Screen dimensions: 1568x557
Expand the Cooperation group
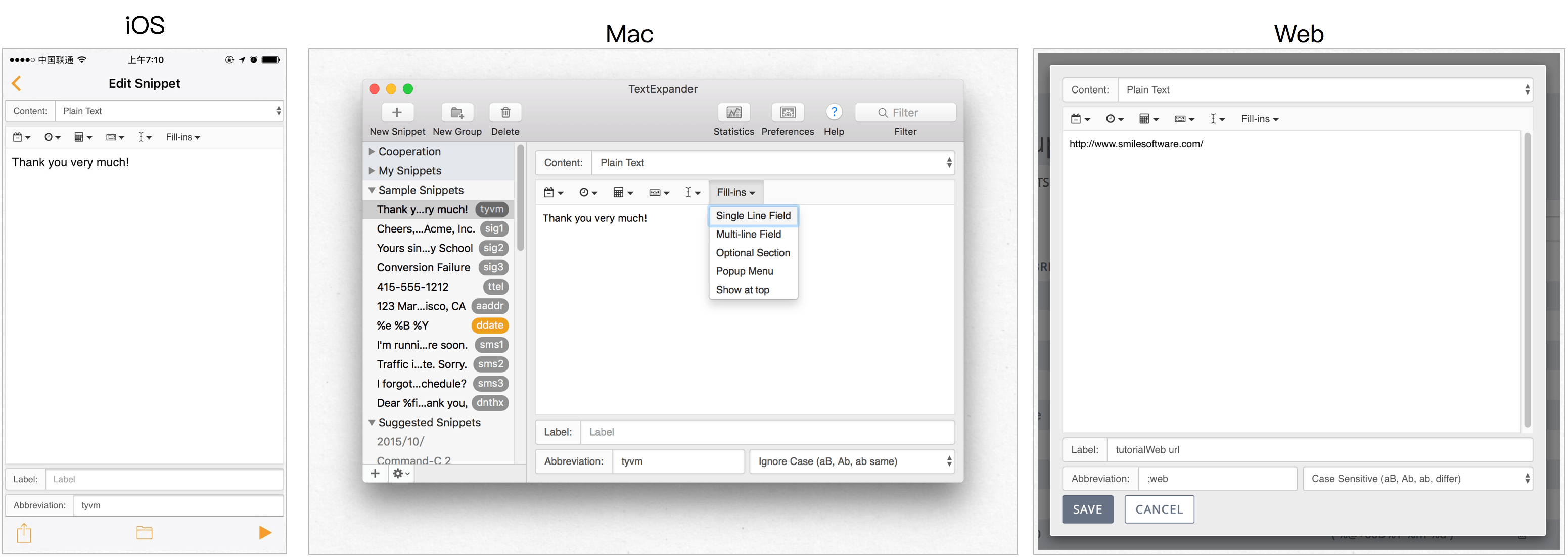coord(372,152)
